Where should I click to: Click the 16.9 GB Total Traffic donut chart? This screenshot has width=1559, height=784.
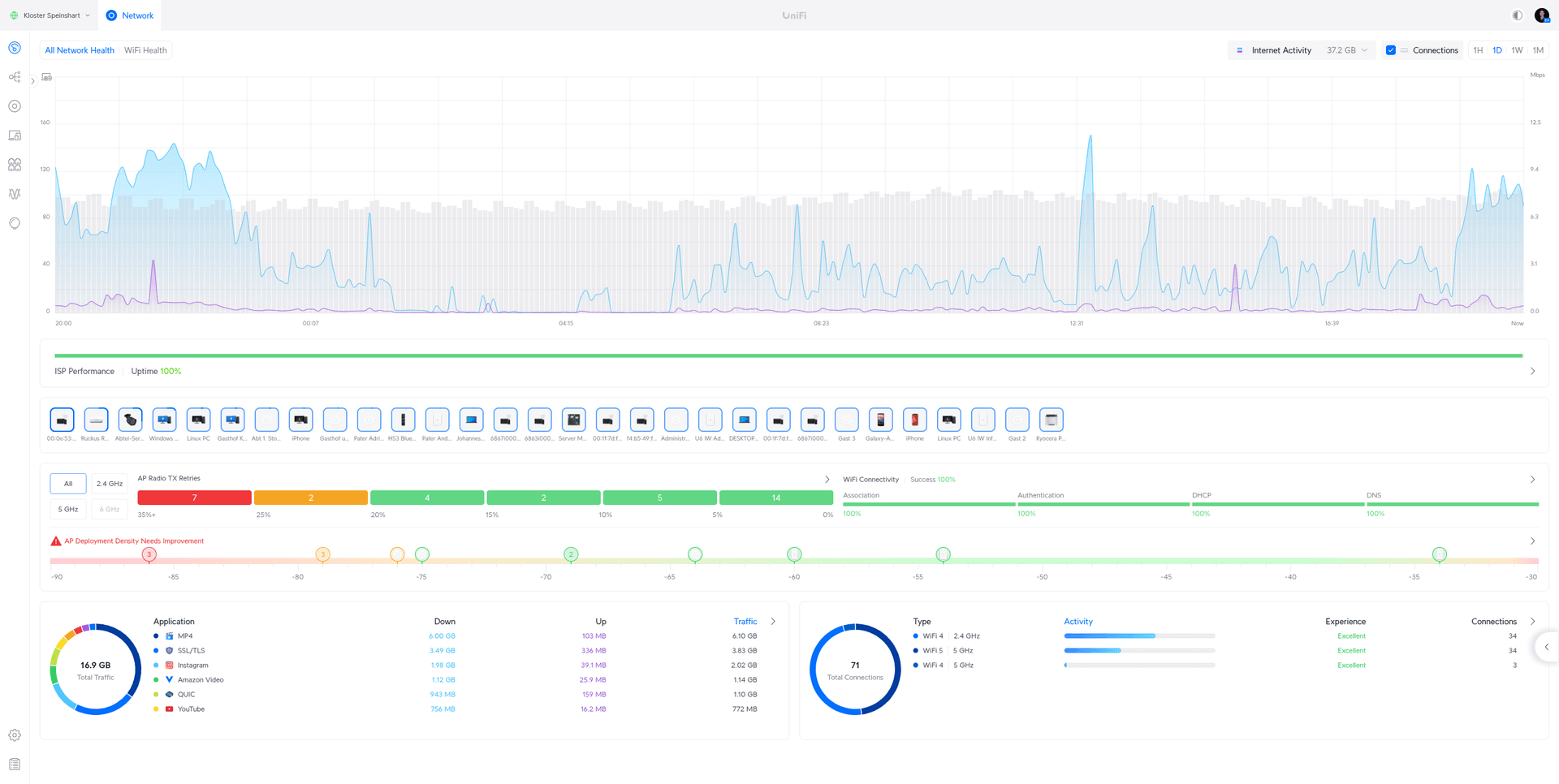tap(95, 670)
